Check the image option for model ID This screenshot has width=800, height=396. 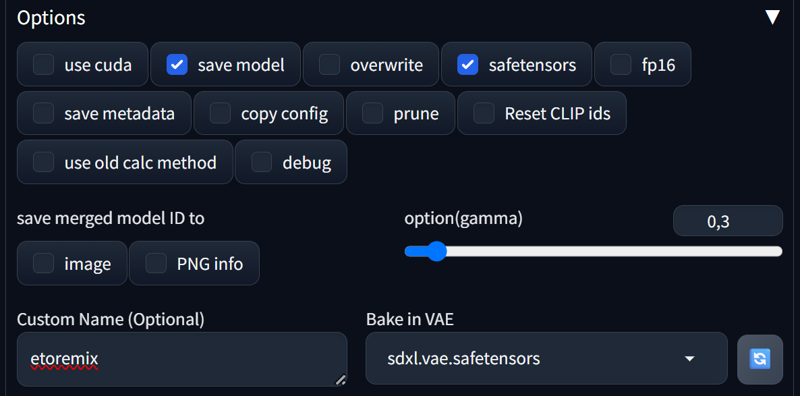coord(44,263)
